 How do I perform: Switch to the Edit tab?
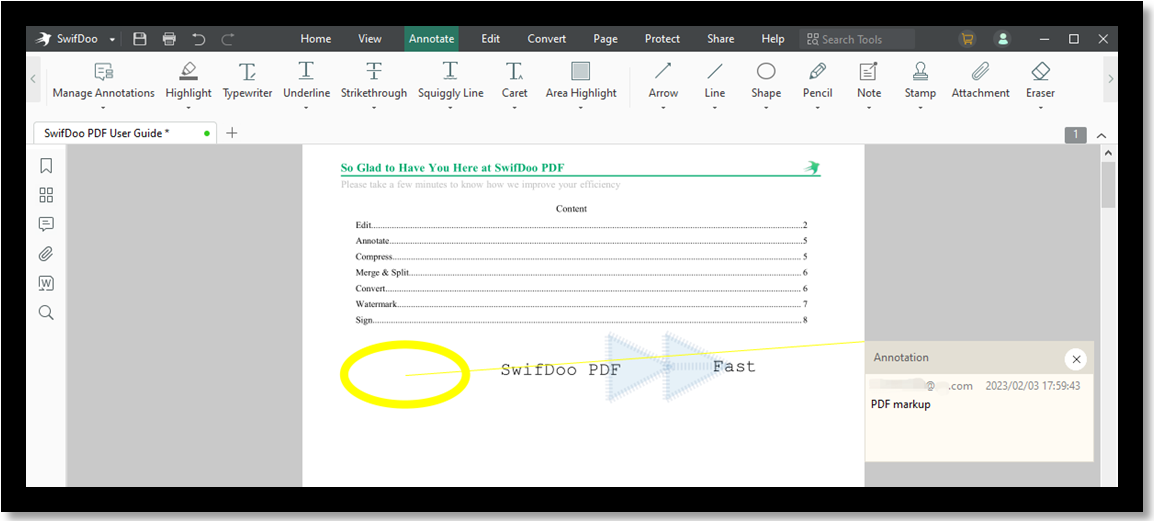(x=491, y=39)
